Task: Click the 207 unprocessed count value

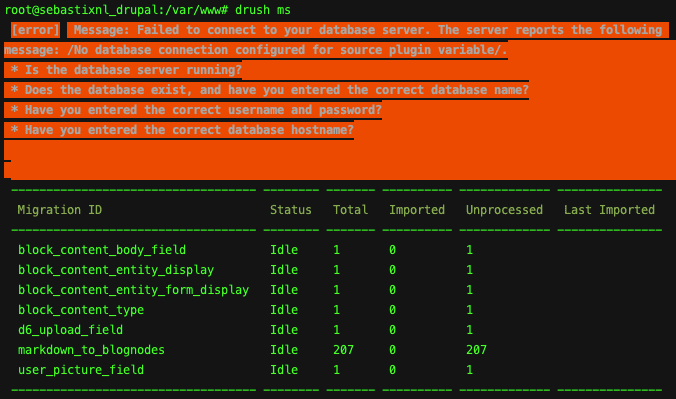Action: pyautogui.click(x=476, y=350)
